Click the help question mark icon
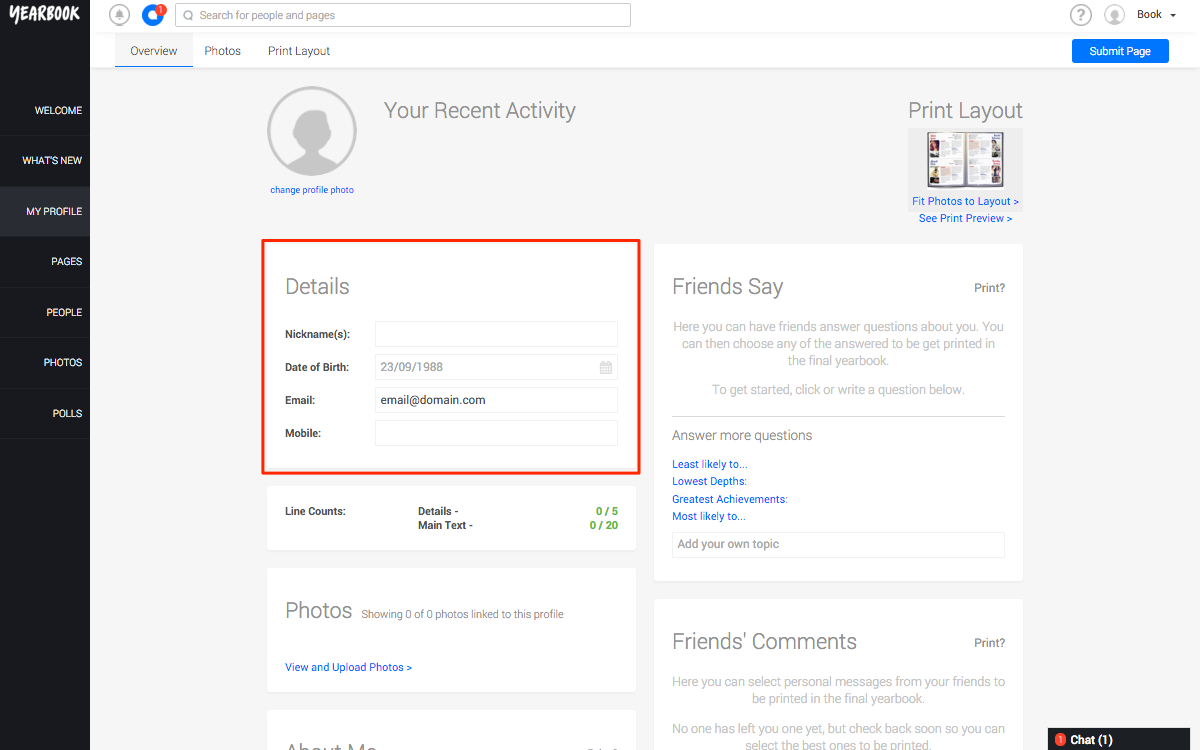The width and height of the screenshot is (1200, 750). 1080,15
